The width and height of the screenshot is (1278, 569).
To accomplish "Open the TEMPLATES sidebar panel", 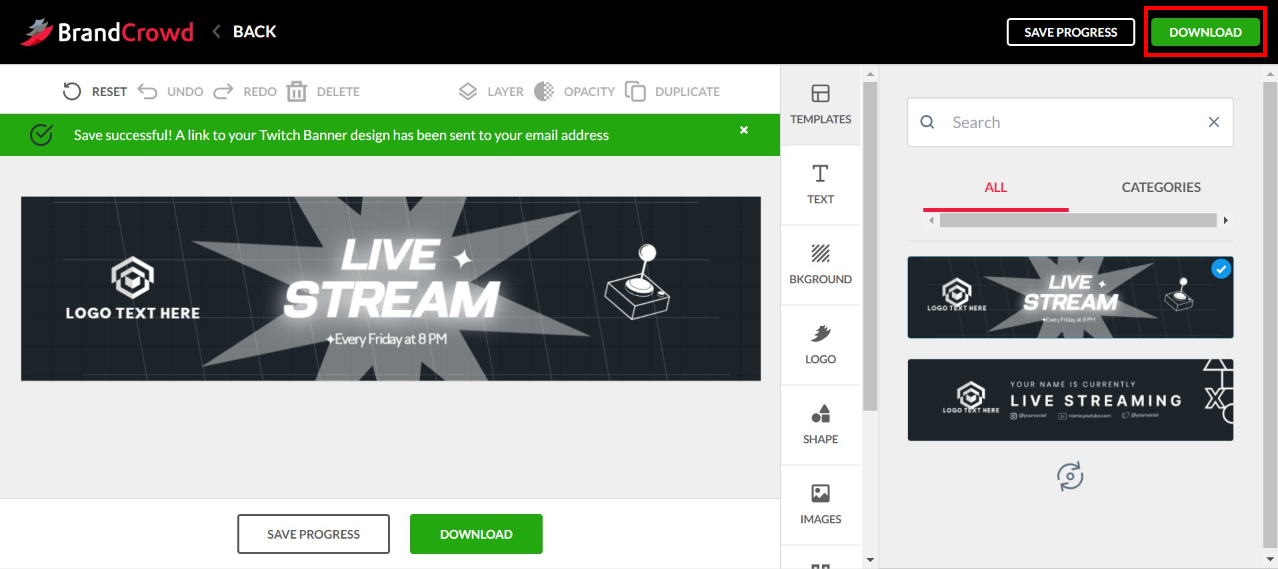I will [x=820, y=104].
